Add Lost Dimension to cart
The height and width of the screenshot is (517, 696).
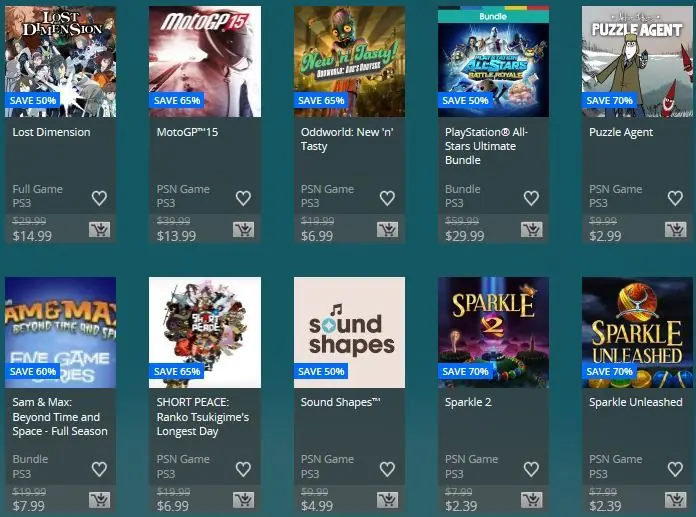[99, 229]
